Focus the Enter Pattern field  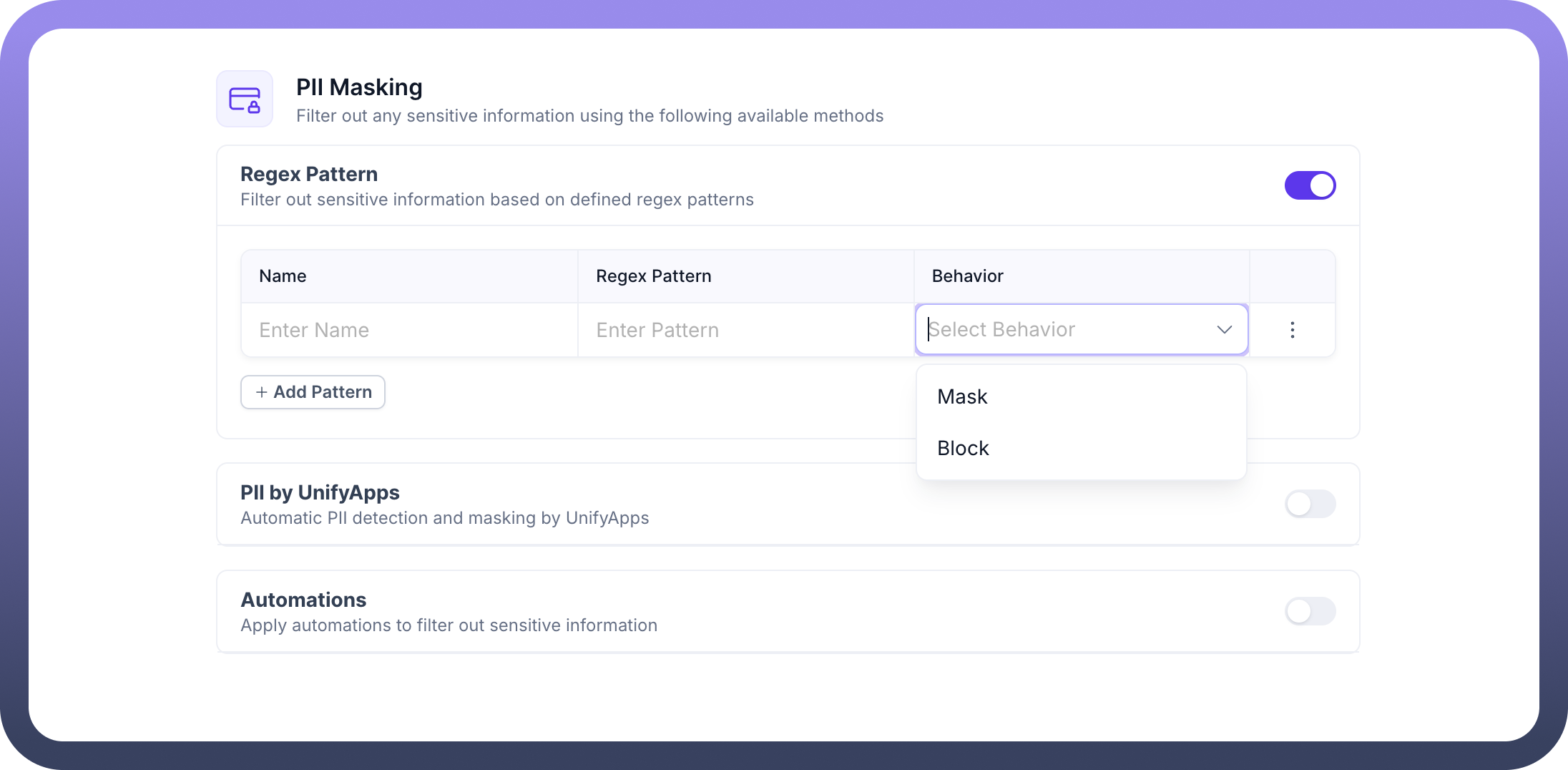tap(745, 330)
